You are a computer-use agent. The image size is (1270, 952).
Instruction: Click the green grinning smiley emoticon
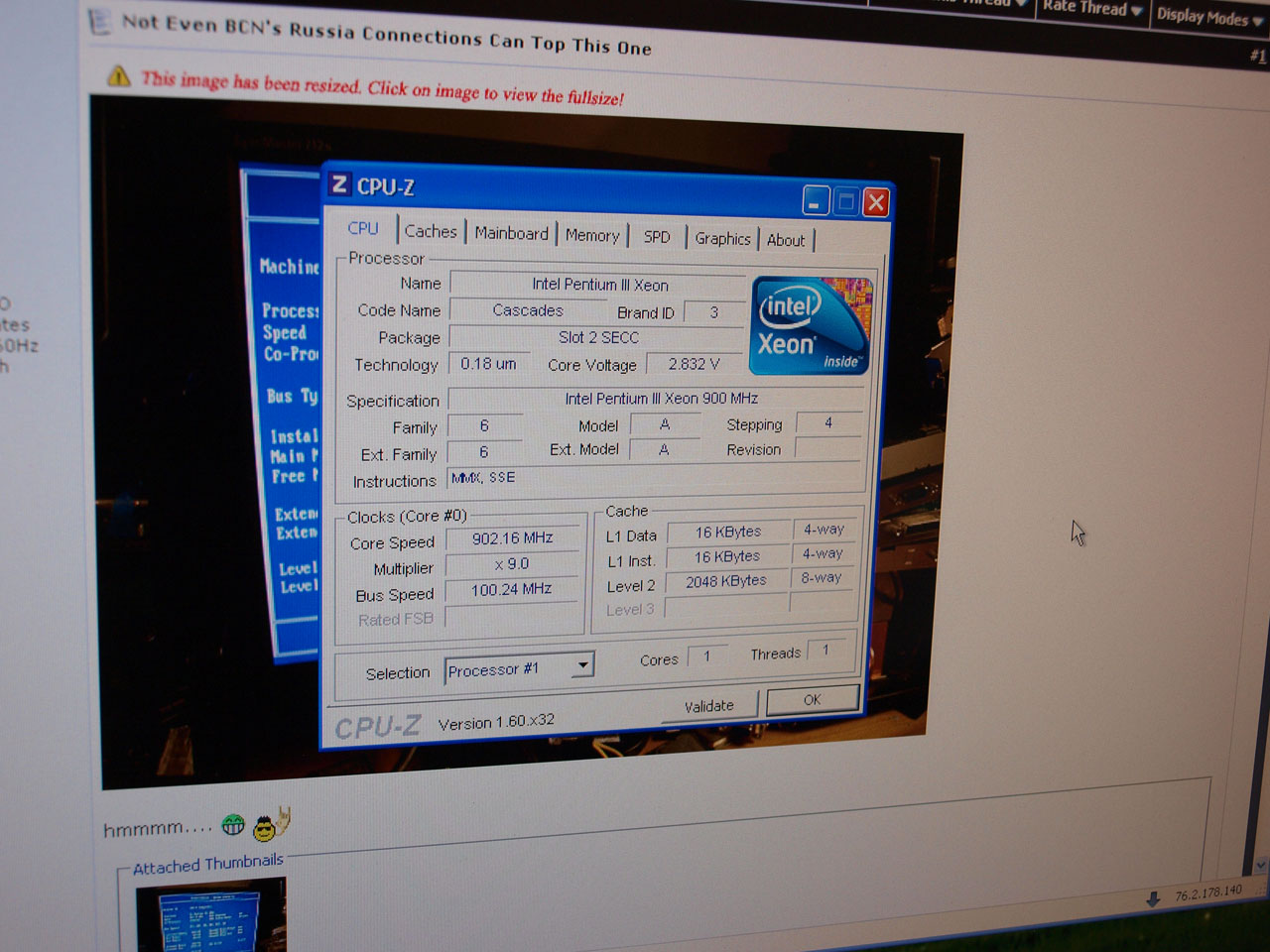(x=233, y=824)
